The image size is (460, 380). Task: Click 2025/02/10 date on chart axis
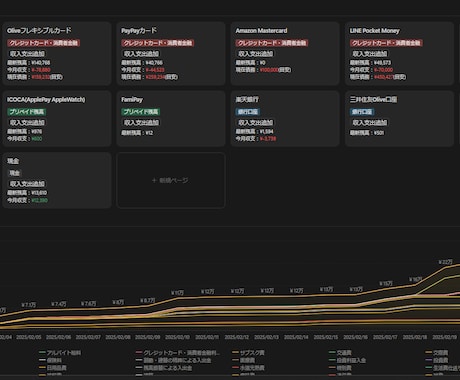point(177,337)
